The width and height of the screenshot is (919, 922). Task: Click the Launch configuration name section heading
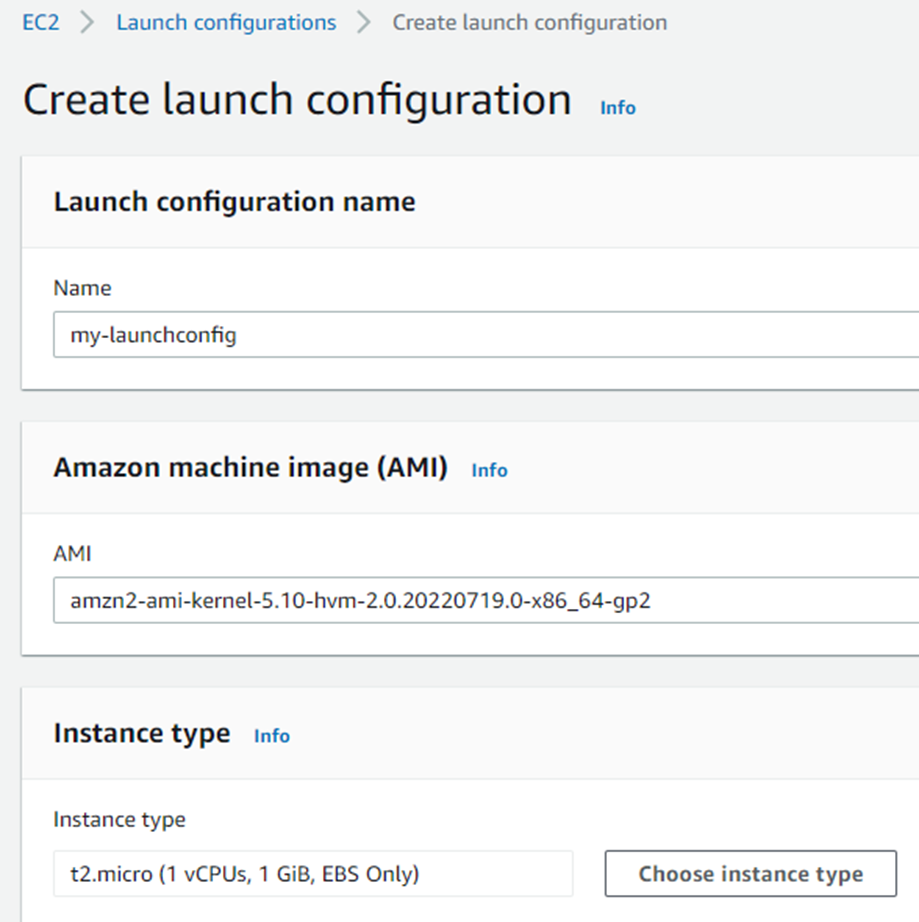pyautogui.click(x=234, y=202)
